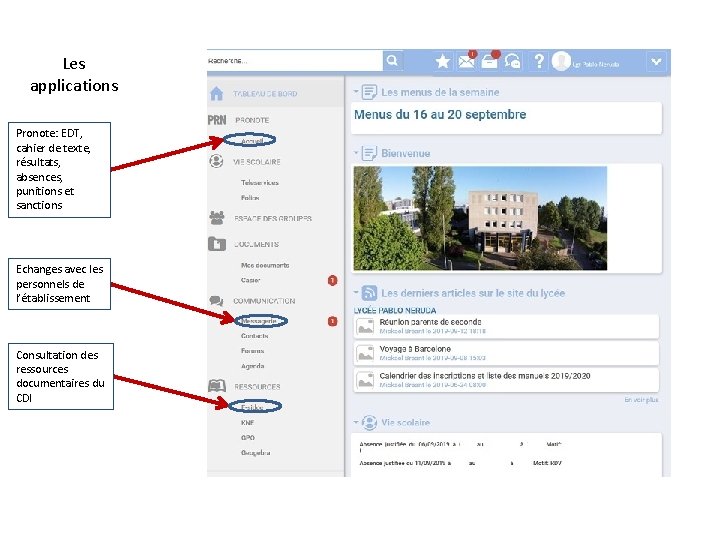This screenshot has height=540, width=720.
Task: Open Contacts under Communication
Action: click(x=254, y=336)
